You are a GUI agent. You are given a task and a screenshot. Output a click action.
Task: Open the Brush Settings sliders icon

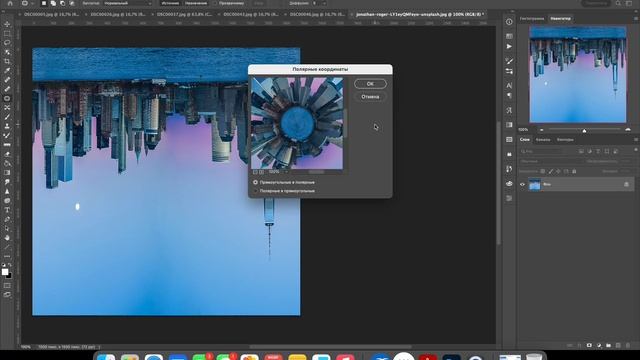click(509, 71)
